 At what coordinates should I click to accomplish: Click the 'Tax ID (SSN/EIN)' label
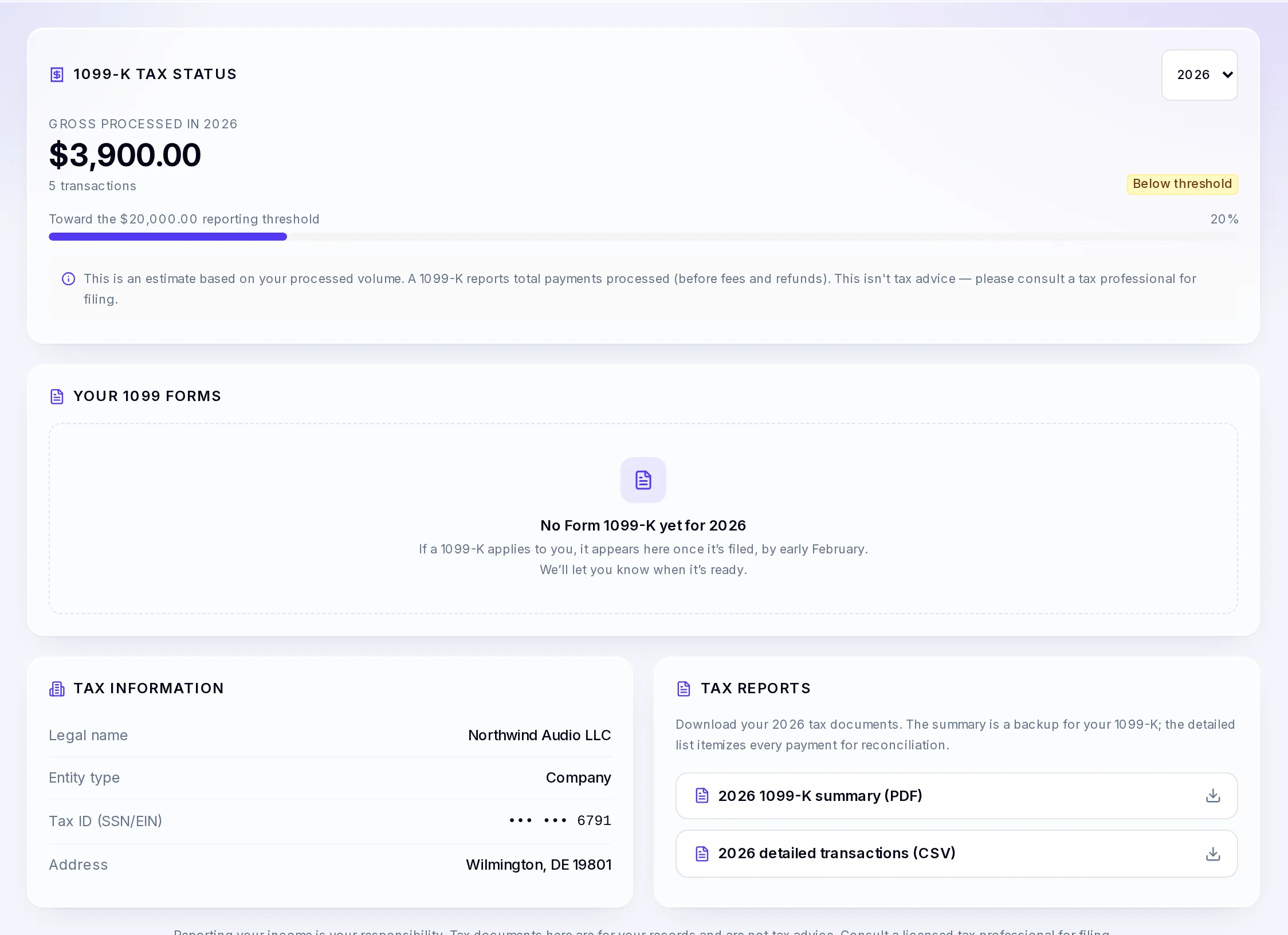pyautogui.click(x=105, y=821)
